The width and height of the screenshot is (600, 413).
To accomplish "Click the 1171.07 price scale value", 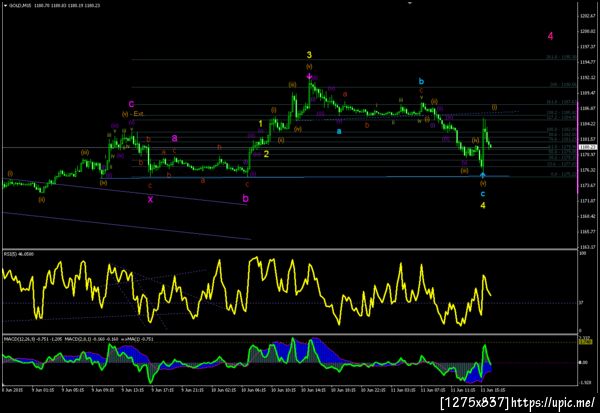I will point(589,201).
